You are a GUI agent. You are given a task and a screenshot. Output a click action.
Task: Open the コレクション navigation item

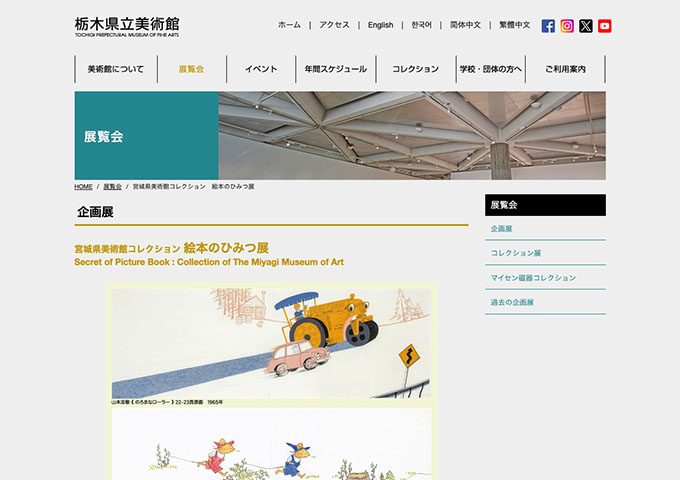(x=415, y=69)
